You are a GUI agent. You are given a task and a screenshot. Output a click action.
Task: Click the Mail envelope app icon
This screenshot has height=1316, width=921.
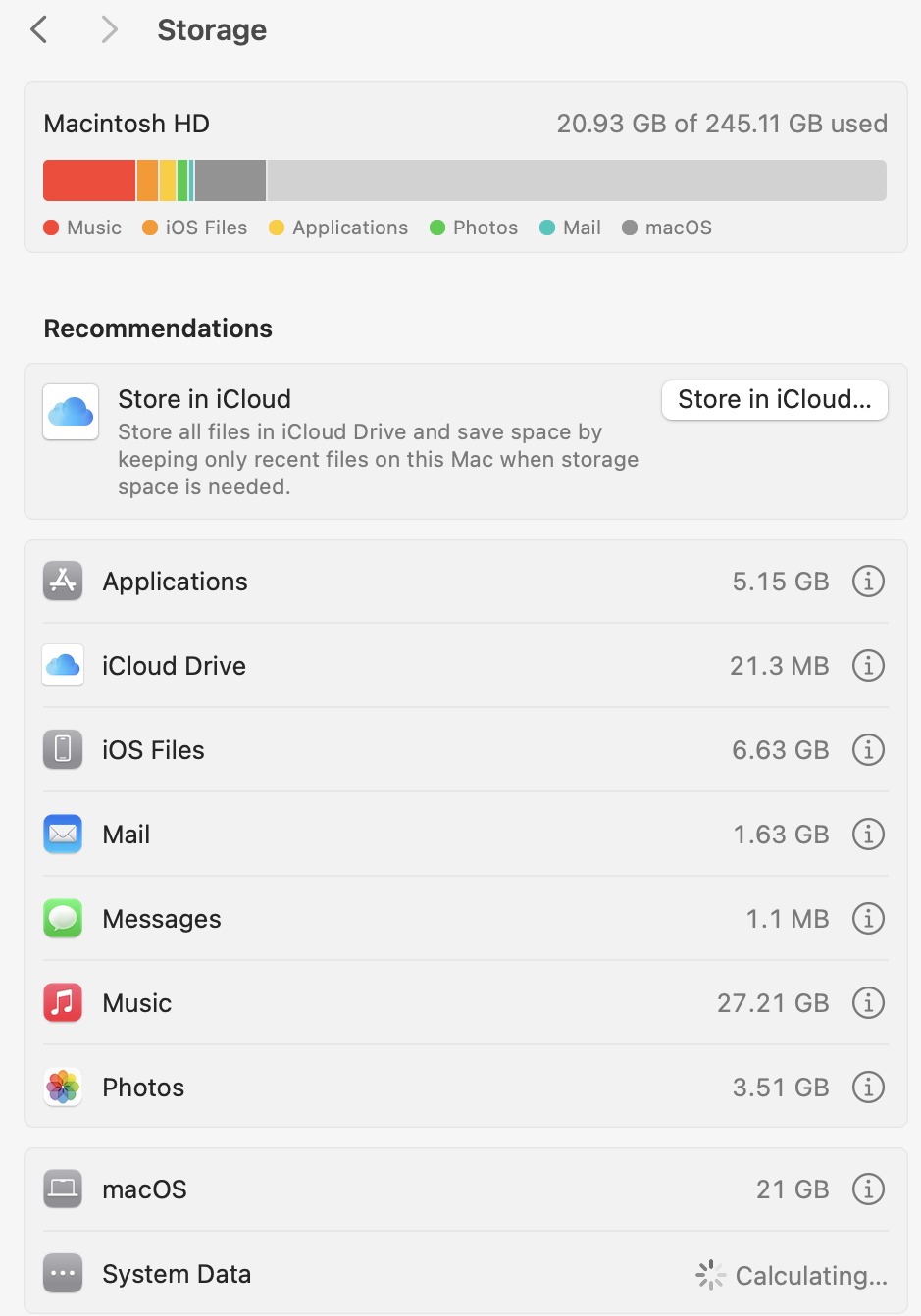click(x=63, y=835)
